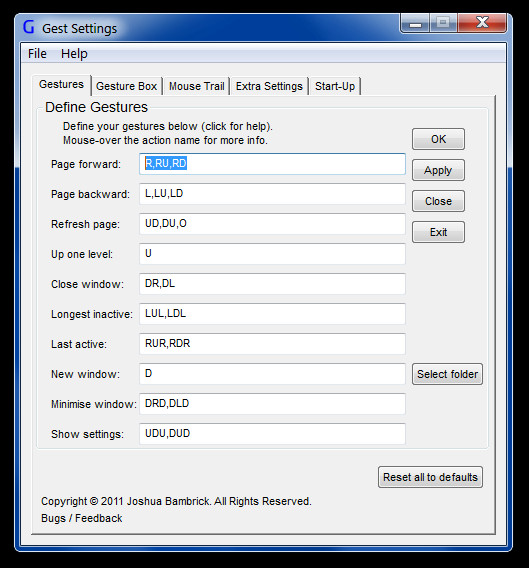Click the Up one level gesture field
This screenshot has height=568, width=529.
[272, 254]
